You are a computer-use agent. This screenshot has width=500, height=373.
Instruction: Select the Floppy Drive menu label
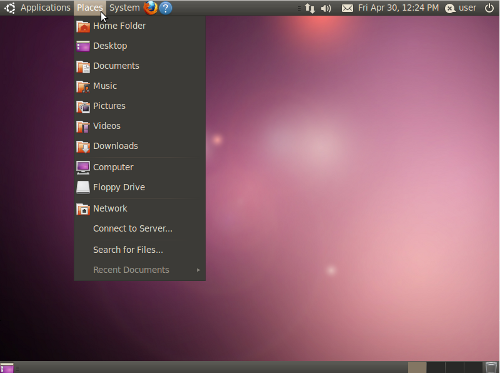point(119,187)
